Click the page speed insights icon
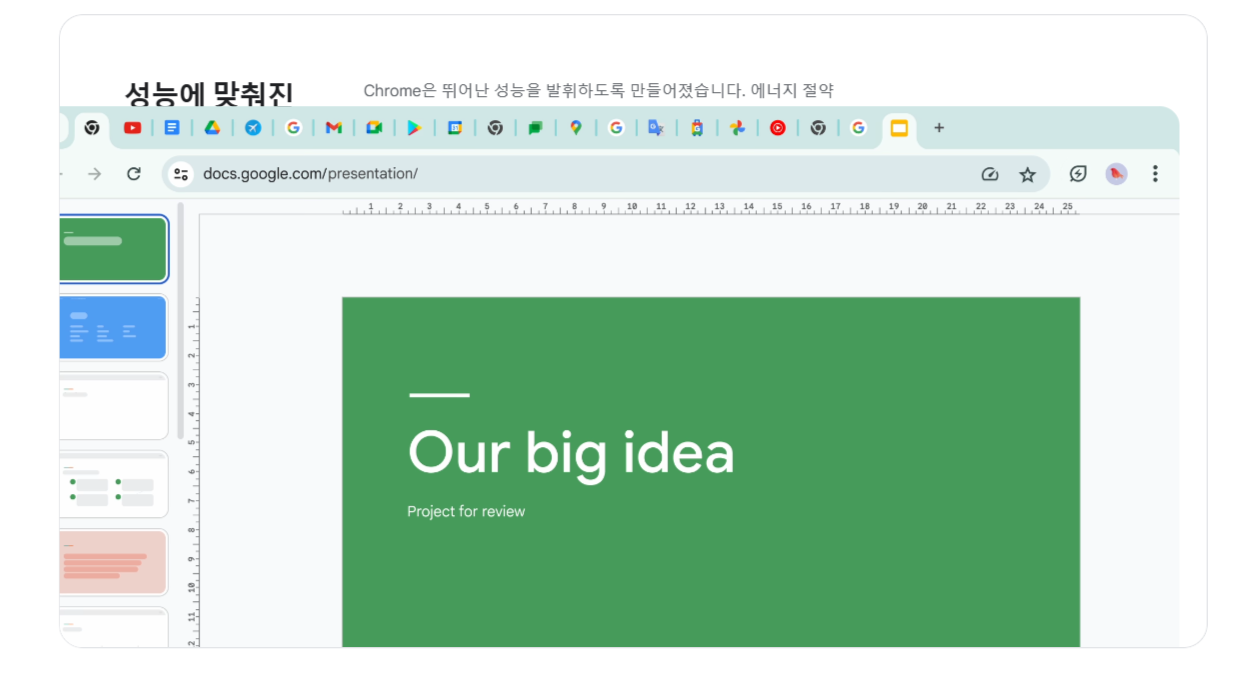This screenshot has height=698, width=1252. pyautogui.click(x=989, y=173)
